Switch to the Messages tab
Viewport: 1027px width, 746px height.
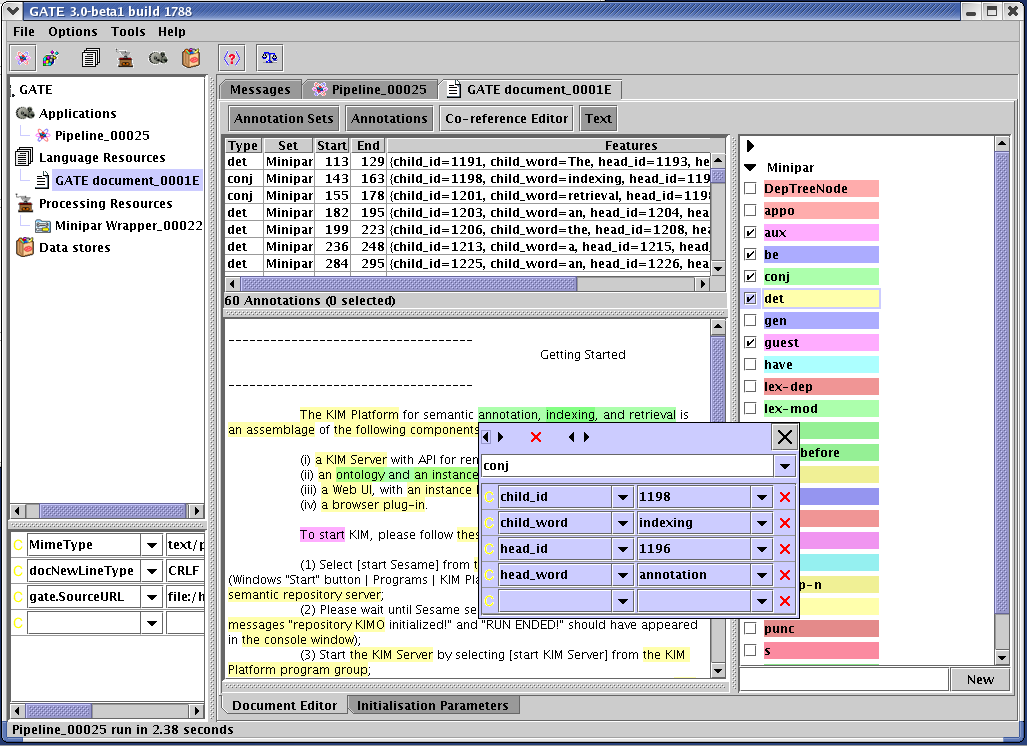point(260,90)
